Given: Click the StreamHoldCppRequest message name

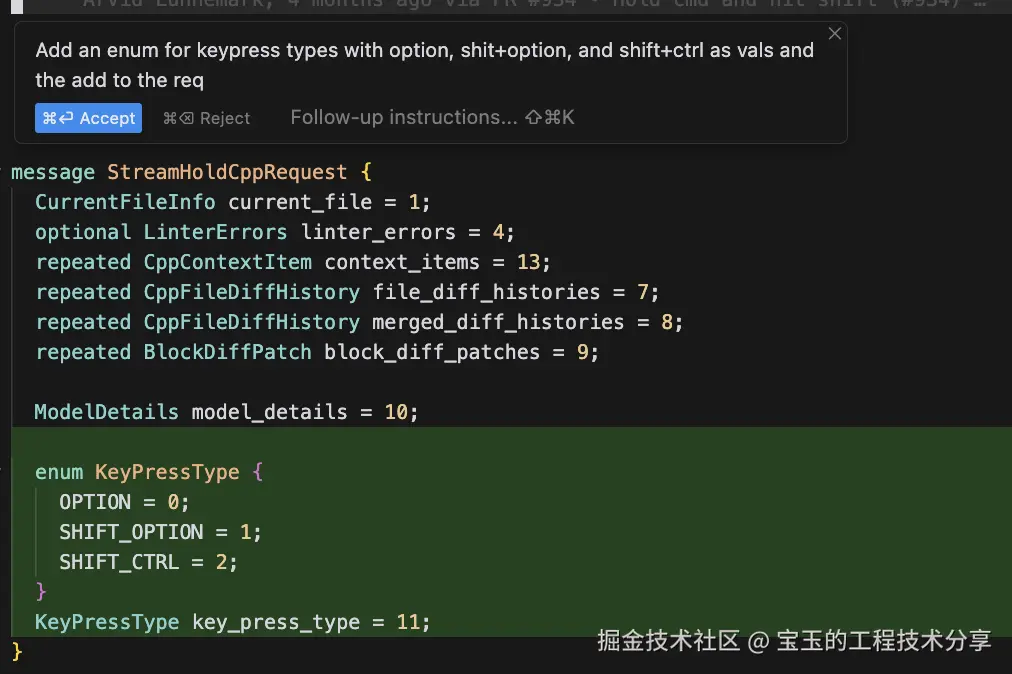Looking at the screenshot, I should (x=227, y=172).
